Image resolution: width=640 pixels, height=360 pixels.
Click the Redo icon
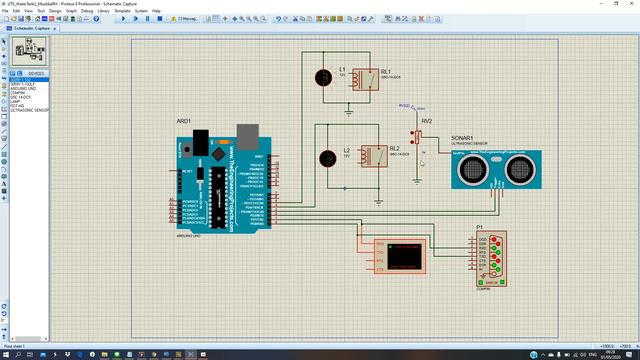[x=286, y=19]
